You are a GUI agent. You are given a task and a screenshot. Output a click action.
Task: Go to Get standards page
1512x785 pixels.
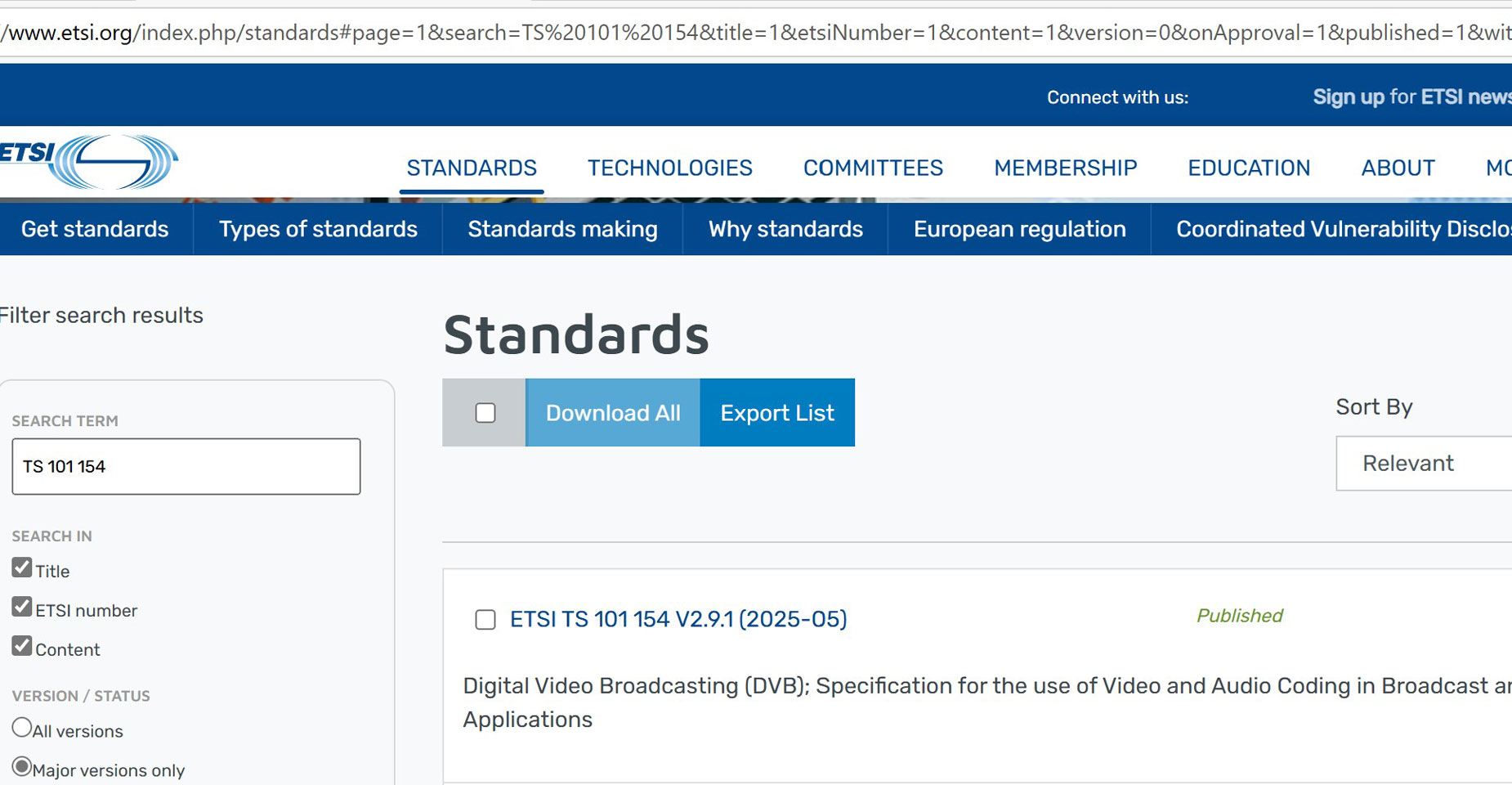coord(95,229)
